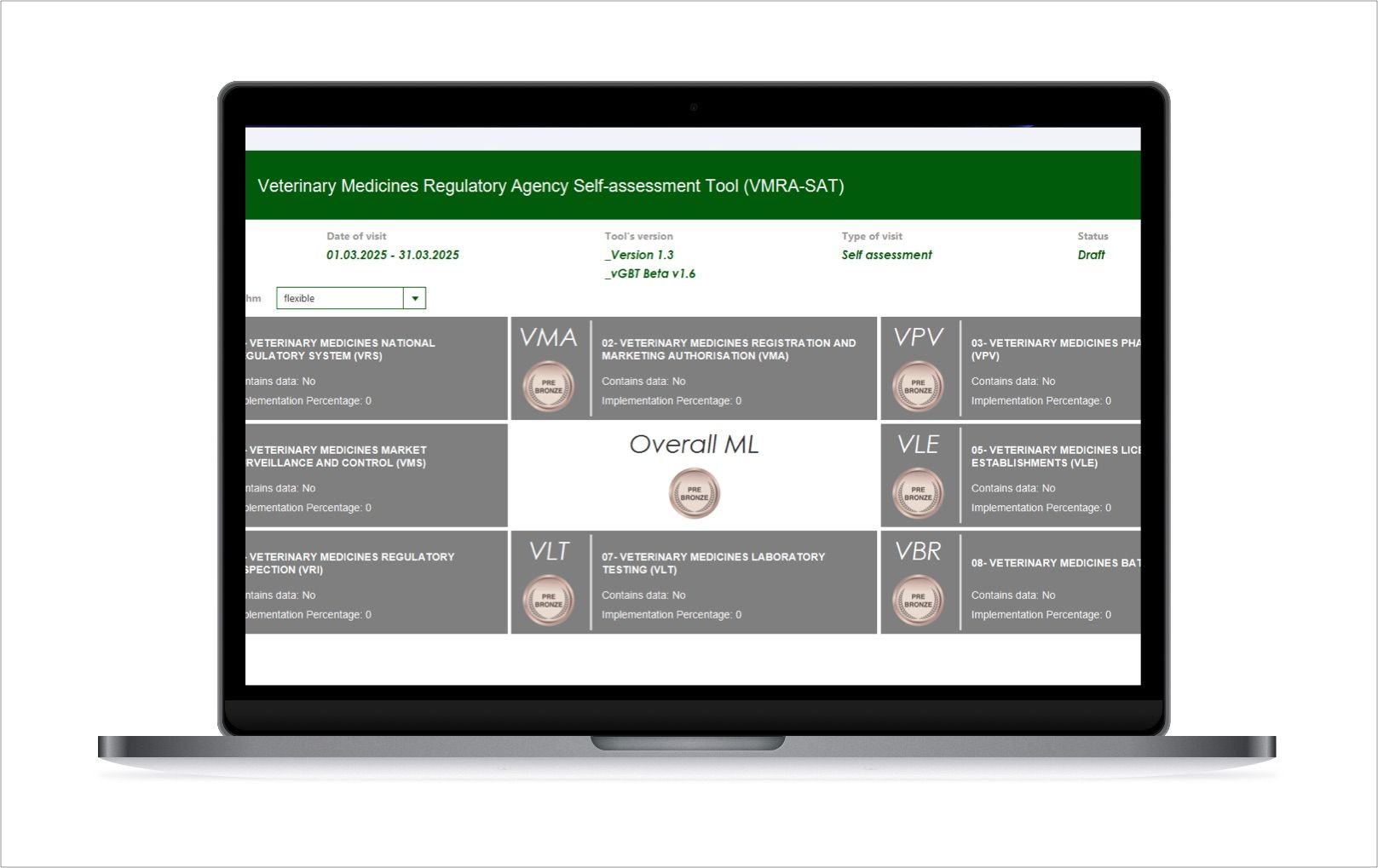Click the Tool's version label
The width and height of the screenshot is (1378, 868).
pos(638,236)
